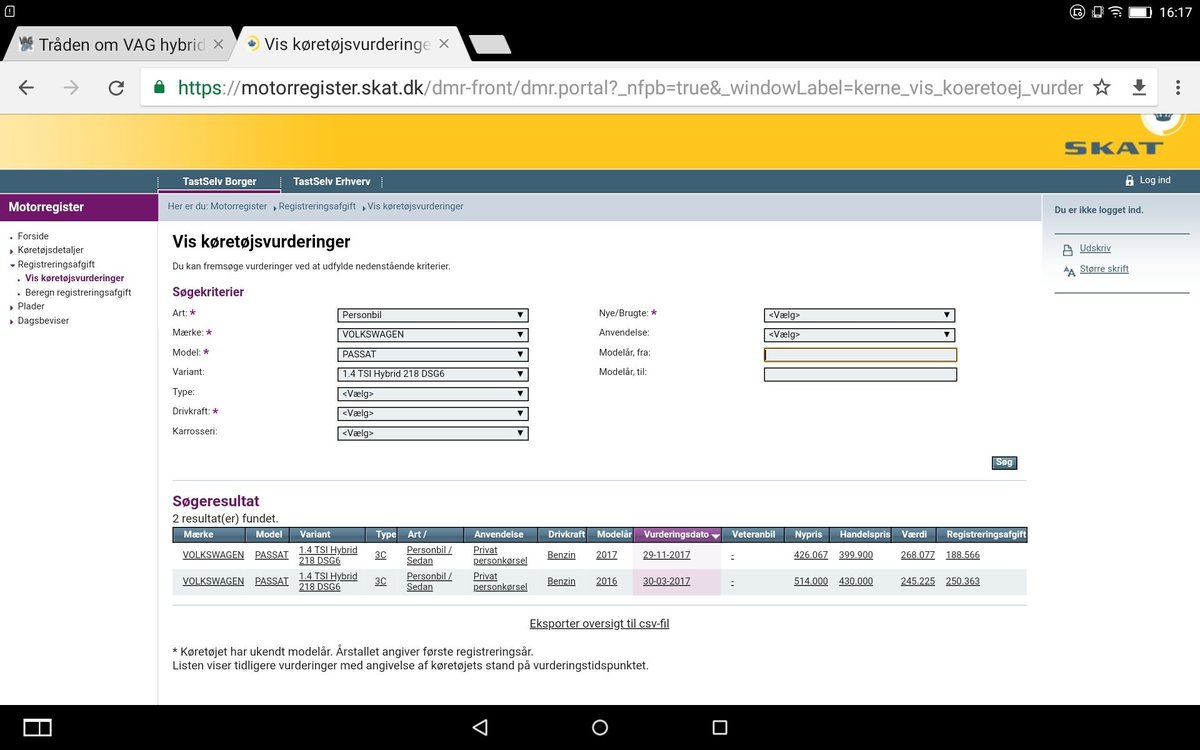Click the Søg search button
Viewport: 1200px width, 750px height.
coord(1004,462)
